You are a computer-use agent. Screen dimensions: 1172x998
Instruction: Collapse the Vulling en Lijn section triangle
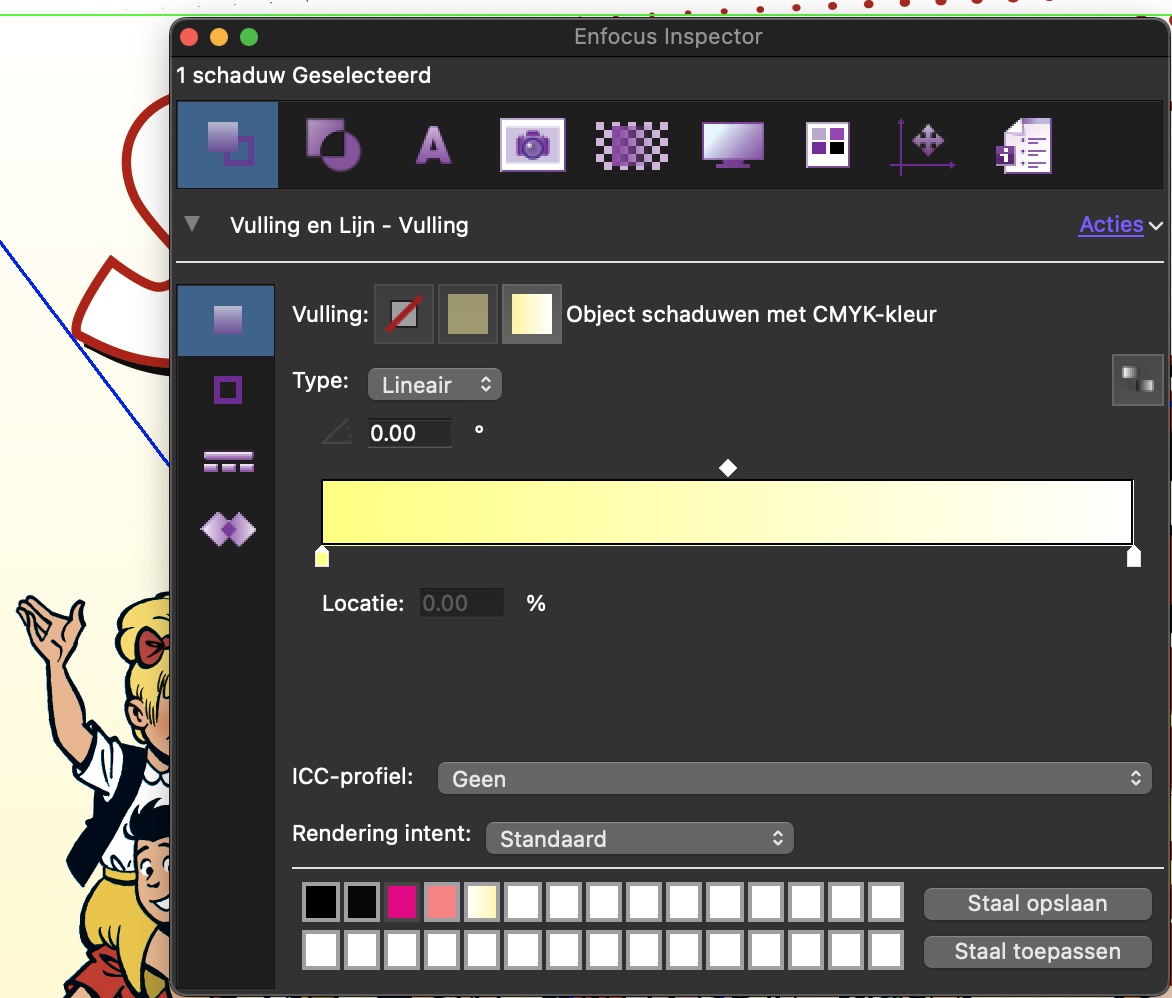[x=192, y=224]
